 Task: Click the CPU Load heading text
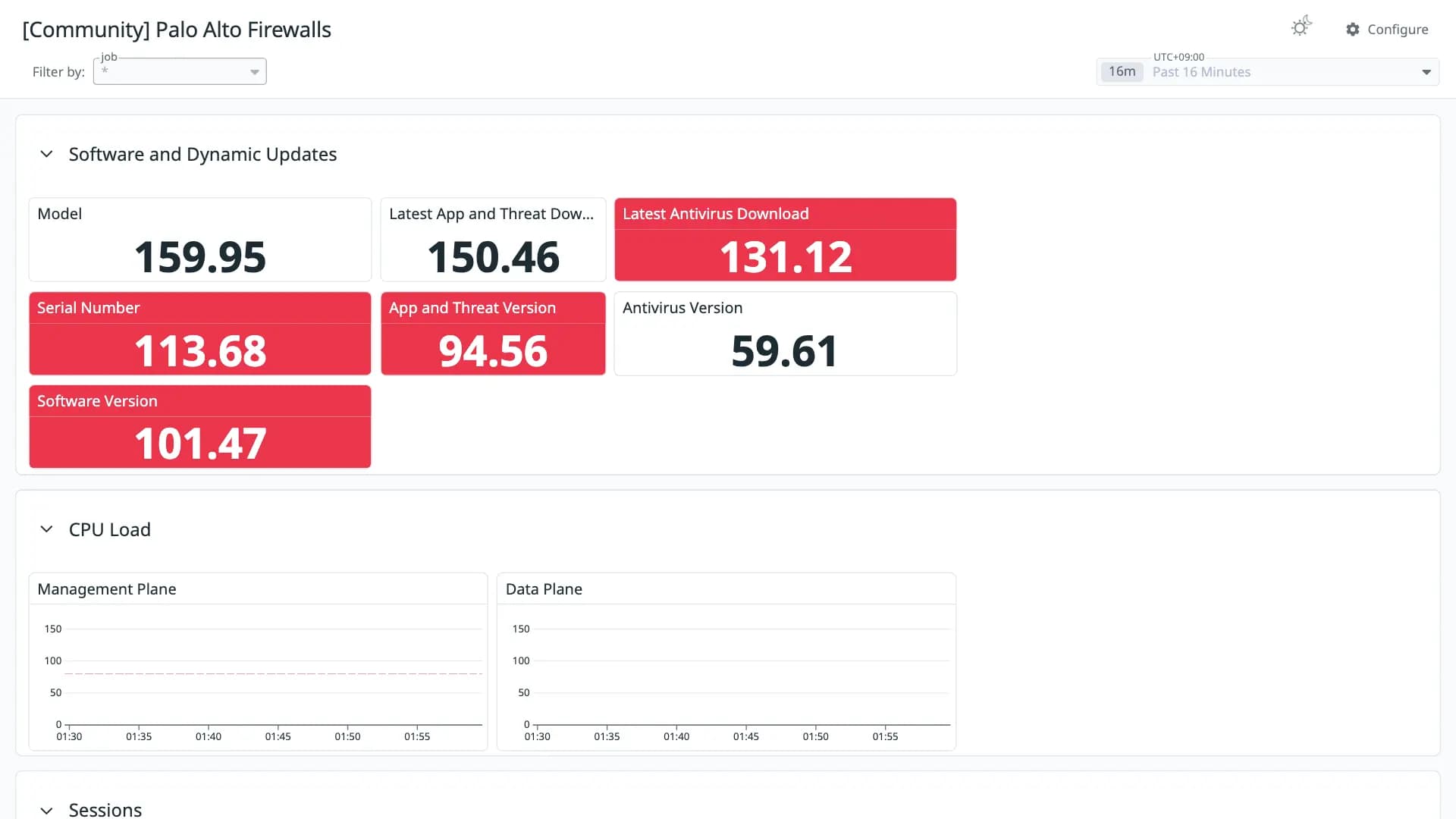[110, 530]
